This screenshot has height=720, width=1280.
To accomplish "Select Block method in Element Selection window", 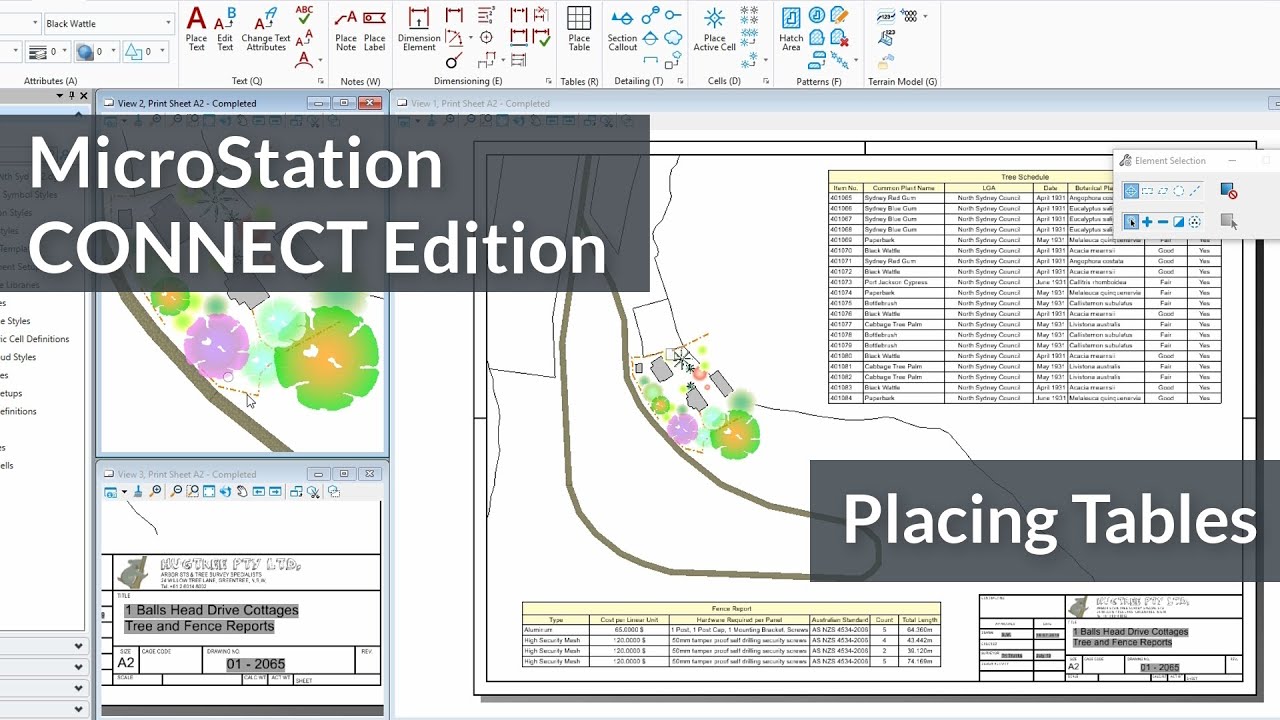I will (1147, 191).
